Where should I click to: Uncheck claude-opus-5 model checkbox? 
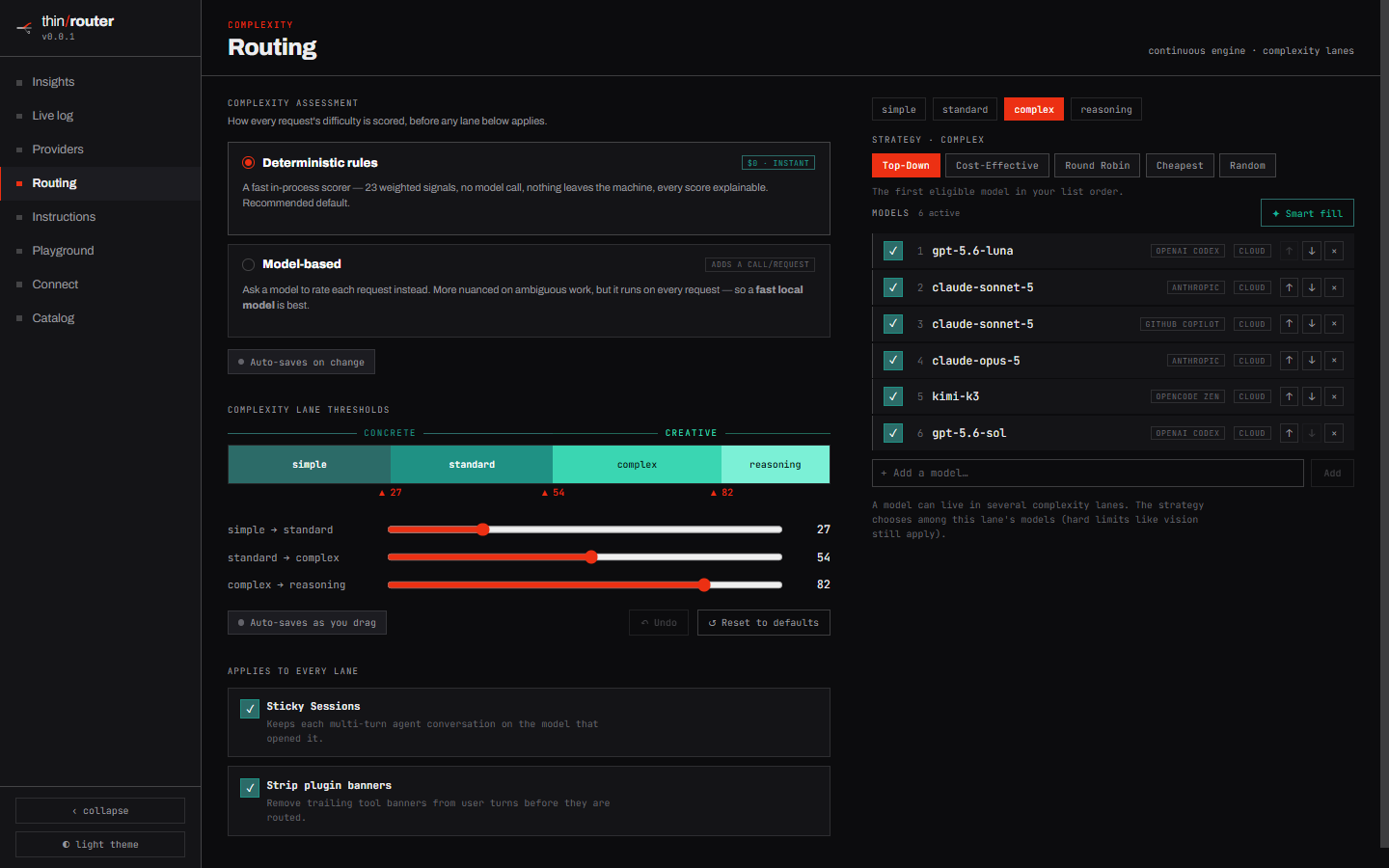[893, 361]
